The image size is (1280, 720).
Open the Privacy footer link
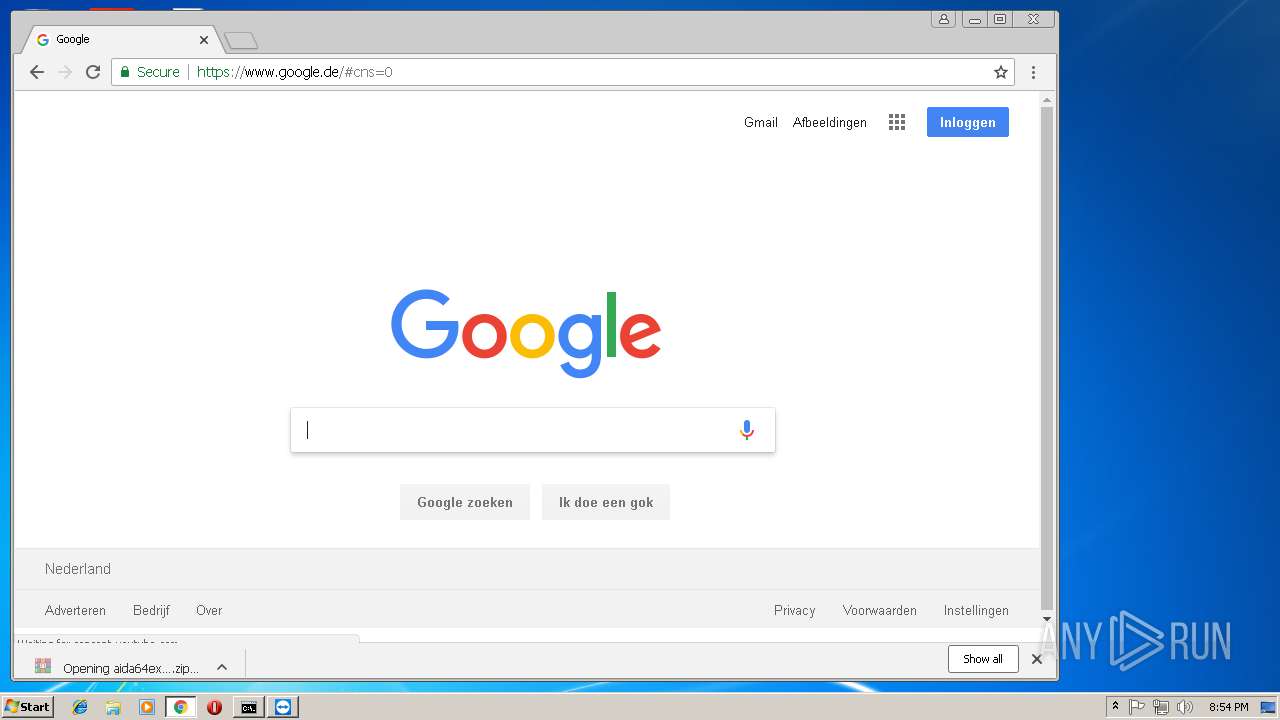point(795,610)
